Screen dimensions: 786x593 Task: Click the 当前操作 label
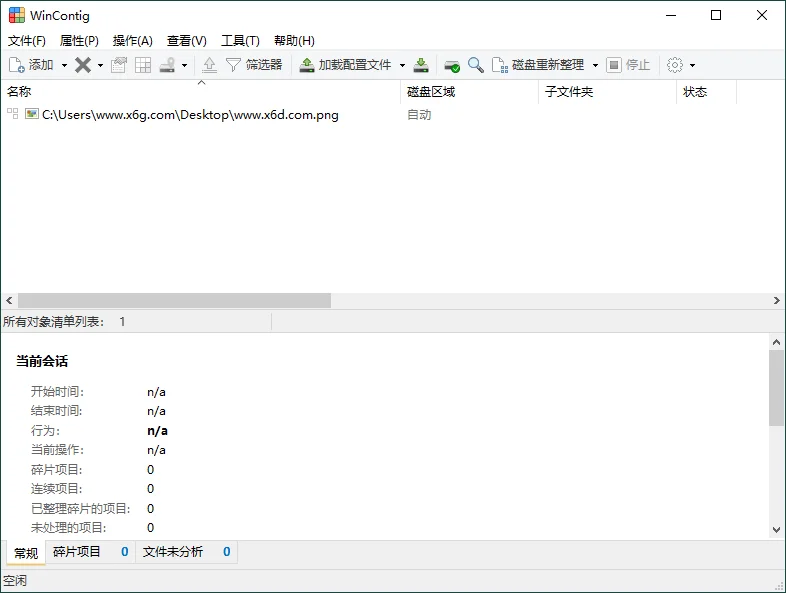(57, 450)
